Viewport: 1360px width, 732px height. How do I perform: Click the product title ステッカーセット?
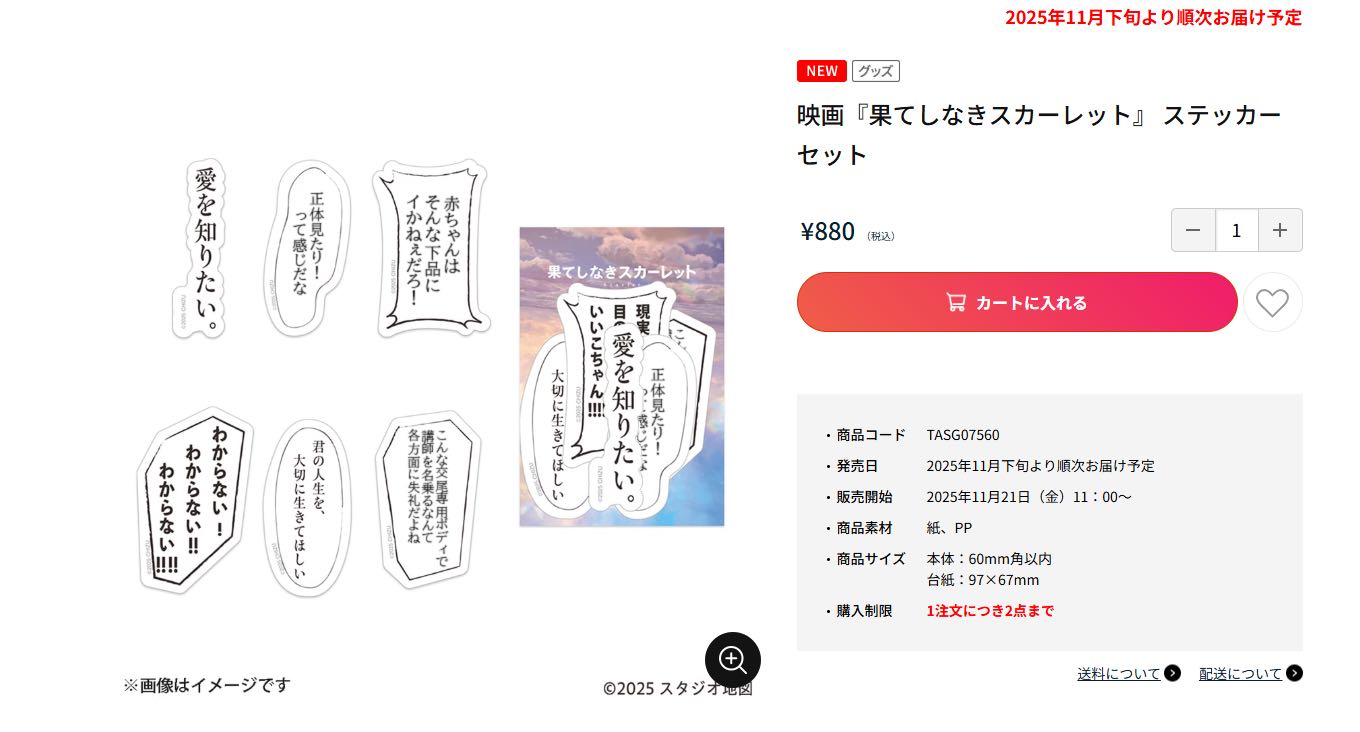pos(1039,134)
